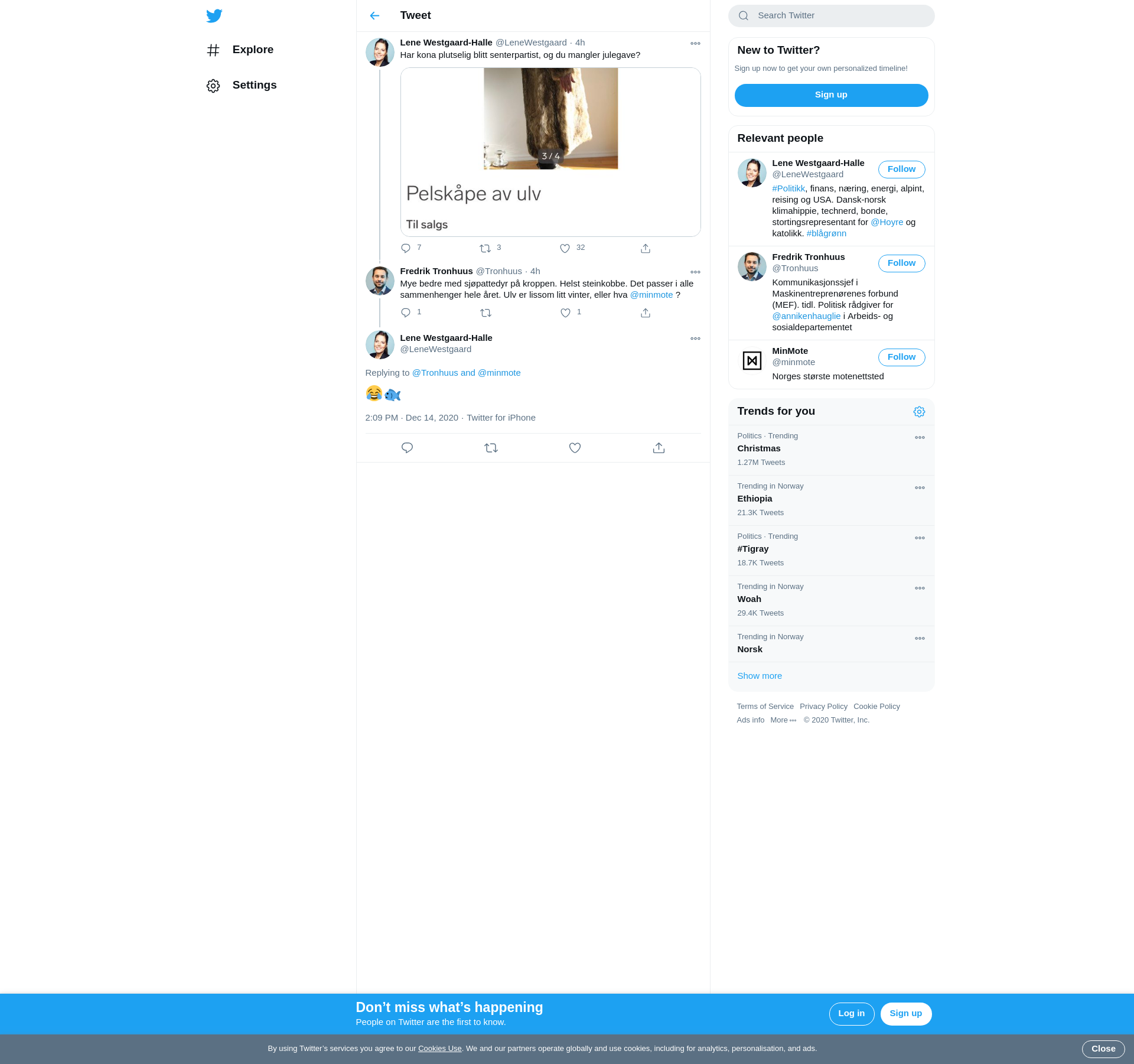The width and height of the screenshot is (1134, 1064).
Task: Open more options on the main emoji tweet
Action: [695, 339]
